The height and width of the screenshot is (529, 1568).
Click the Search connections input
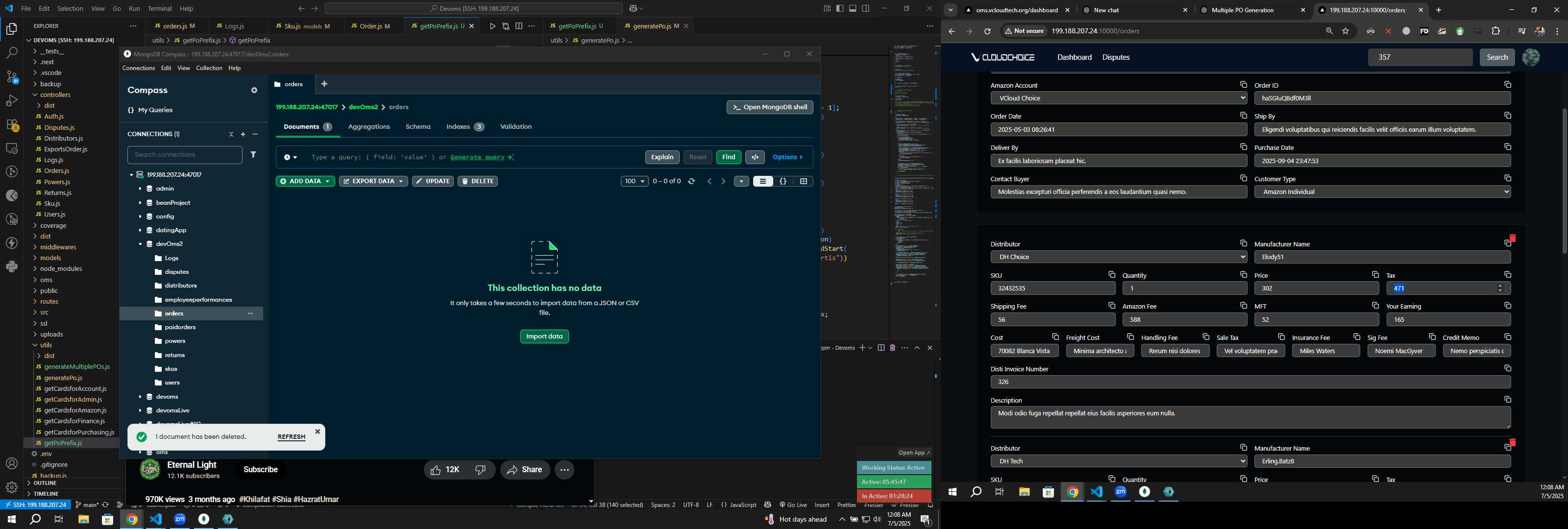click(185, 155)
